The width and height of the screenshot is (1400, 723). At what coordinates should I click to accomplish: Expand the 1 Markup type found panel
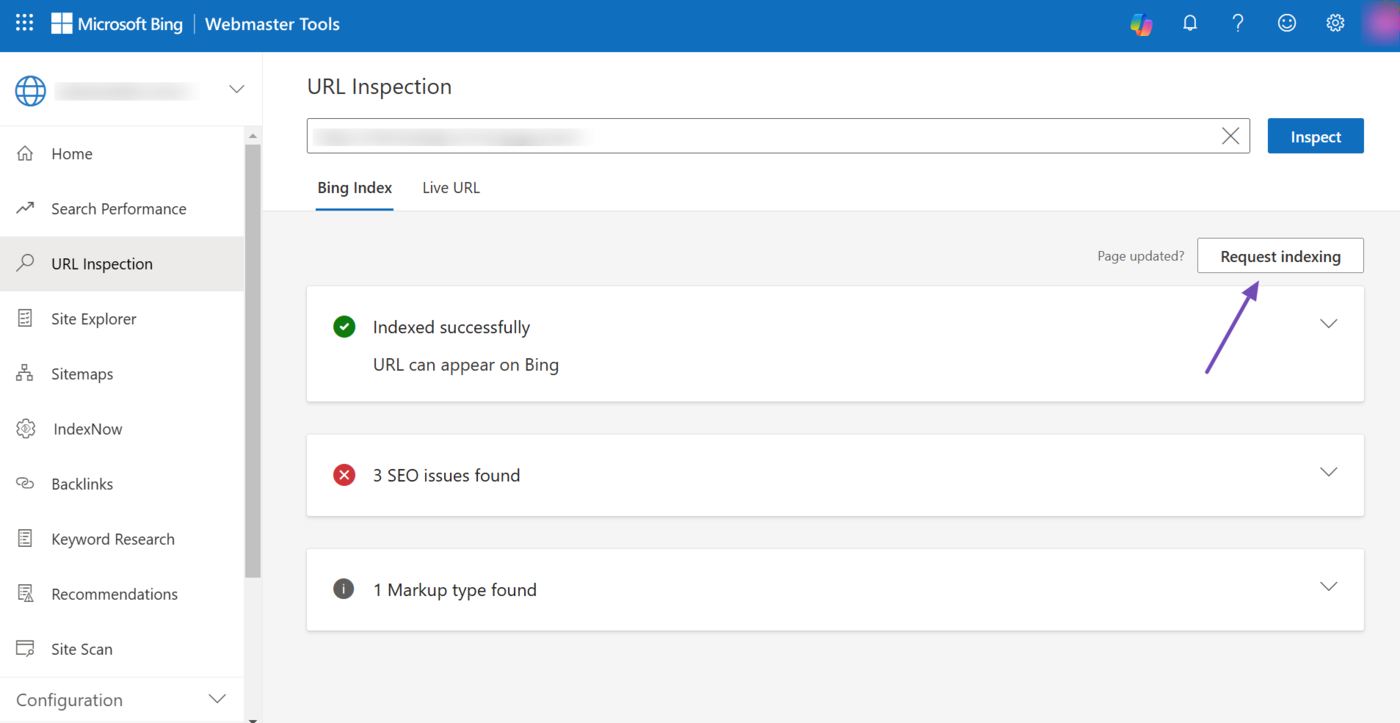pos(1328,587)
